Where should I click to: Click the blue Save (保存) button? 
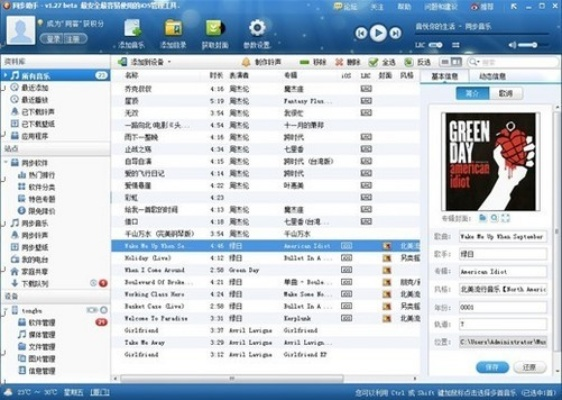(492, 367)
